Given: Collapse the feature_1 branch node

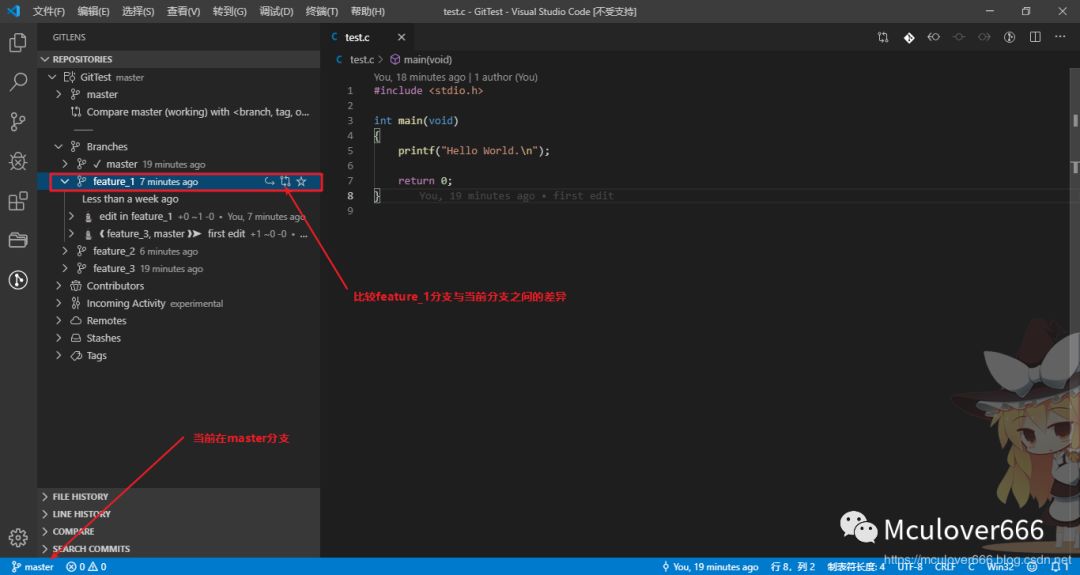Looking at the screenshot, I should tap(65, 182).
